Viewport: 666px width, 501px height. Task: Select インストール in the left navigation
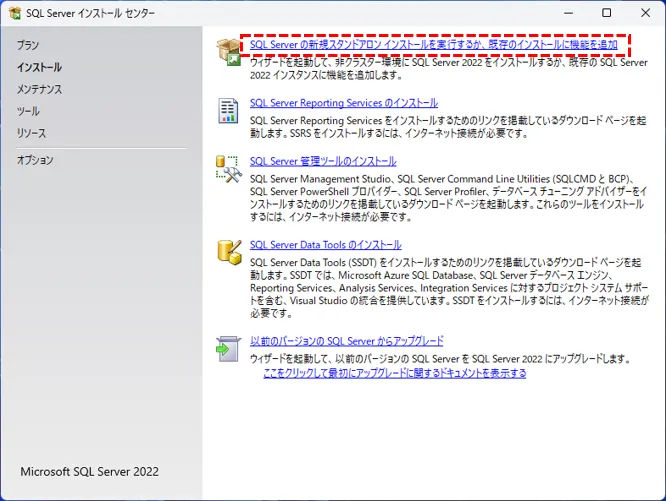[x=39, y=68]
